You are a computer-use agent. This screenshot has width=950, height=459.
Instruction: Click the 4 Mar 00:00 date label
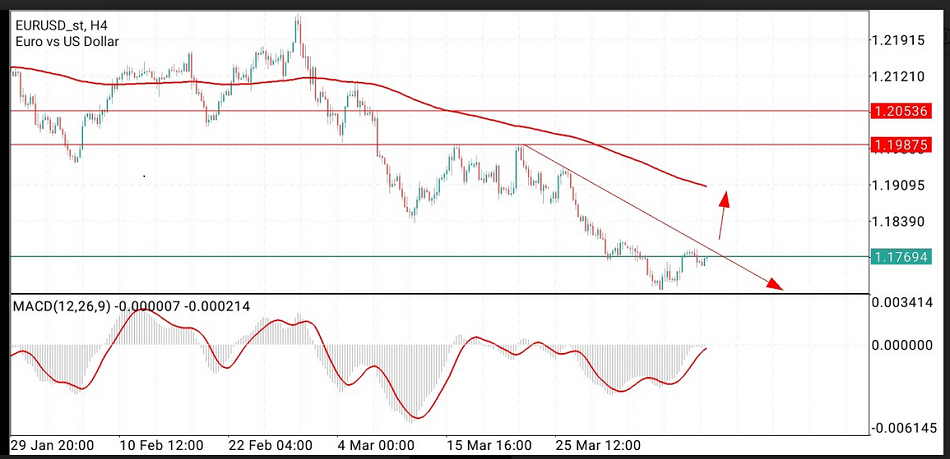376,444
